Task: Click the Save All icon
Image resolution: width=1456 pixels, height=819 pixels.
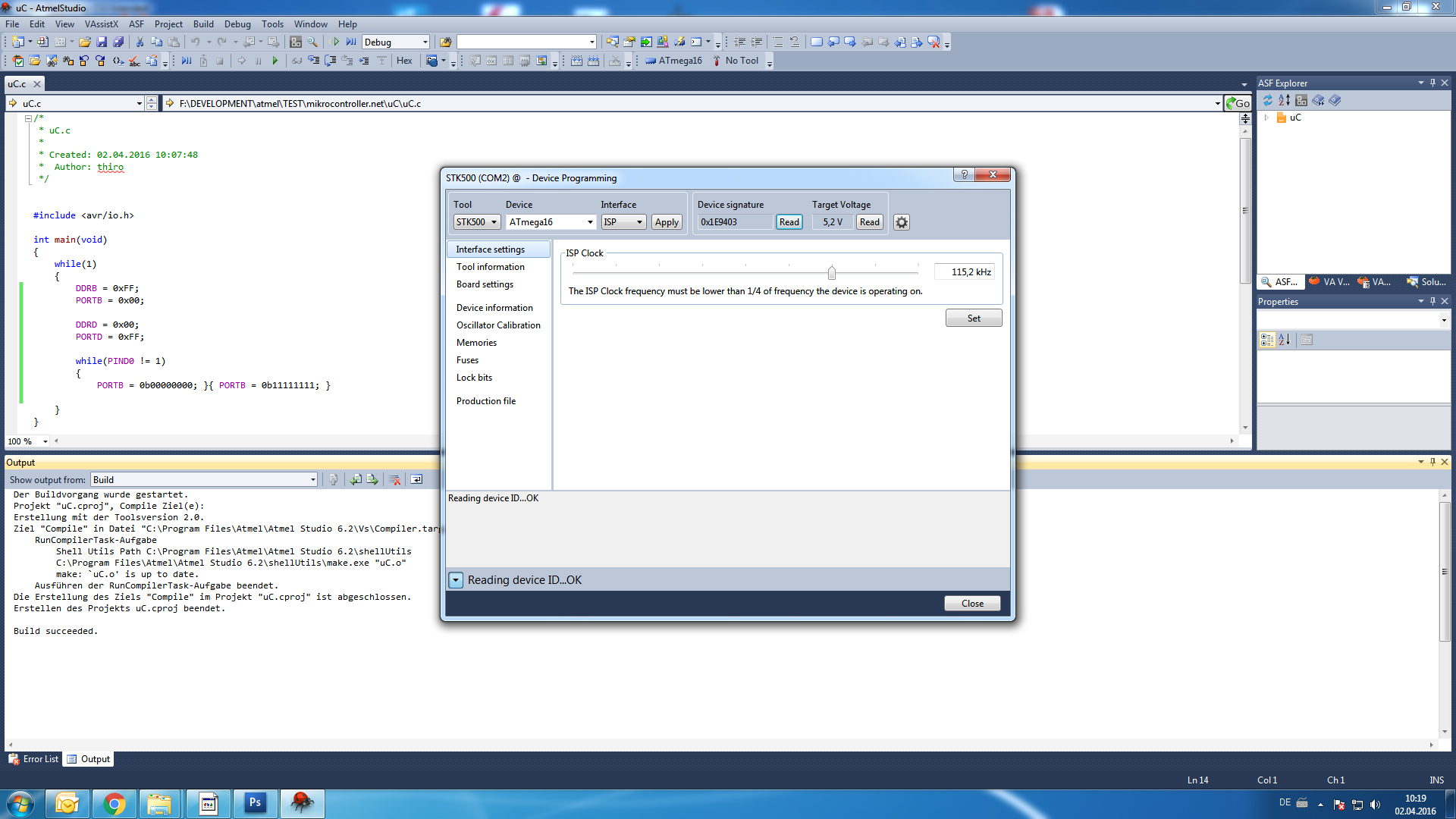Action: tap(118, 42)
